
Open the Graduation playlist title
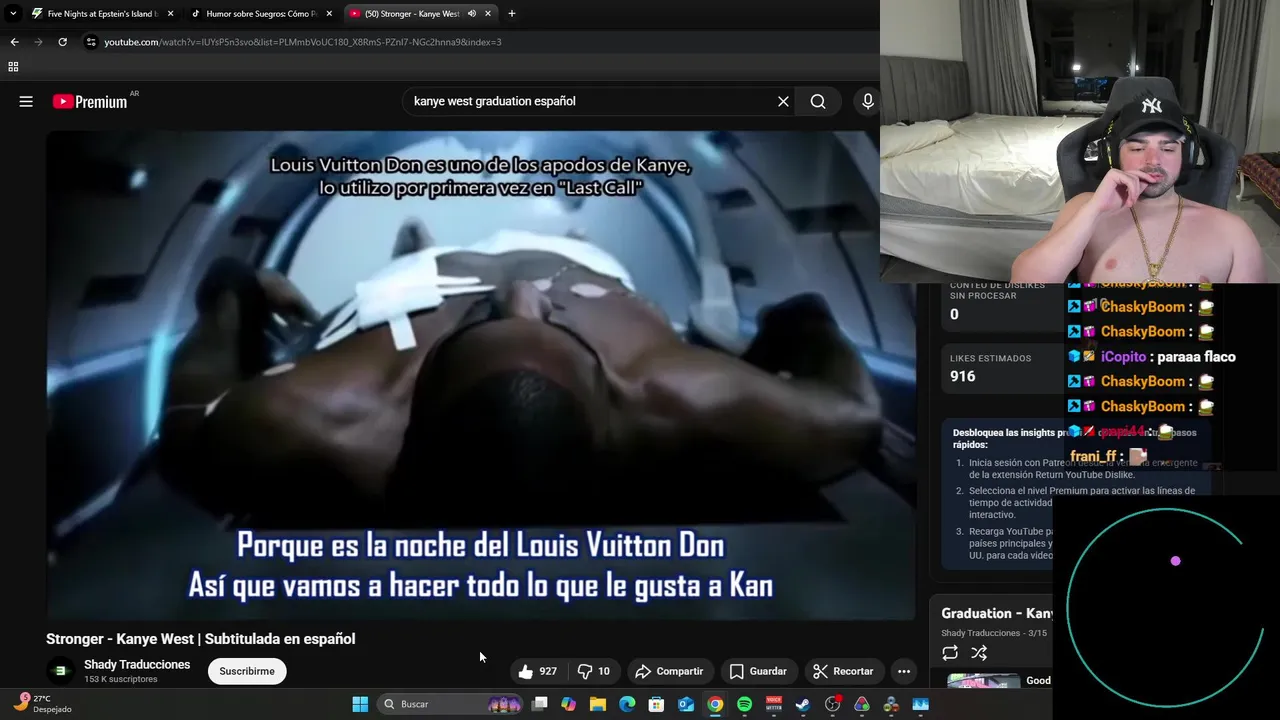tap(997, 613)
